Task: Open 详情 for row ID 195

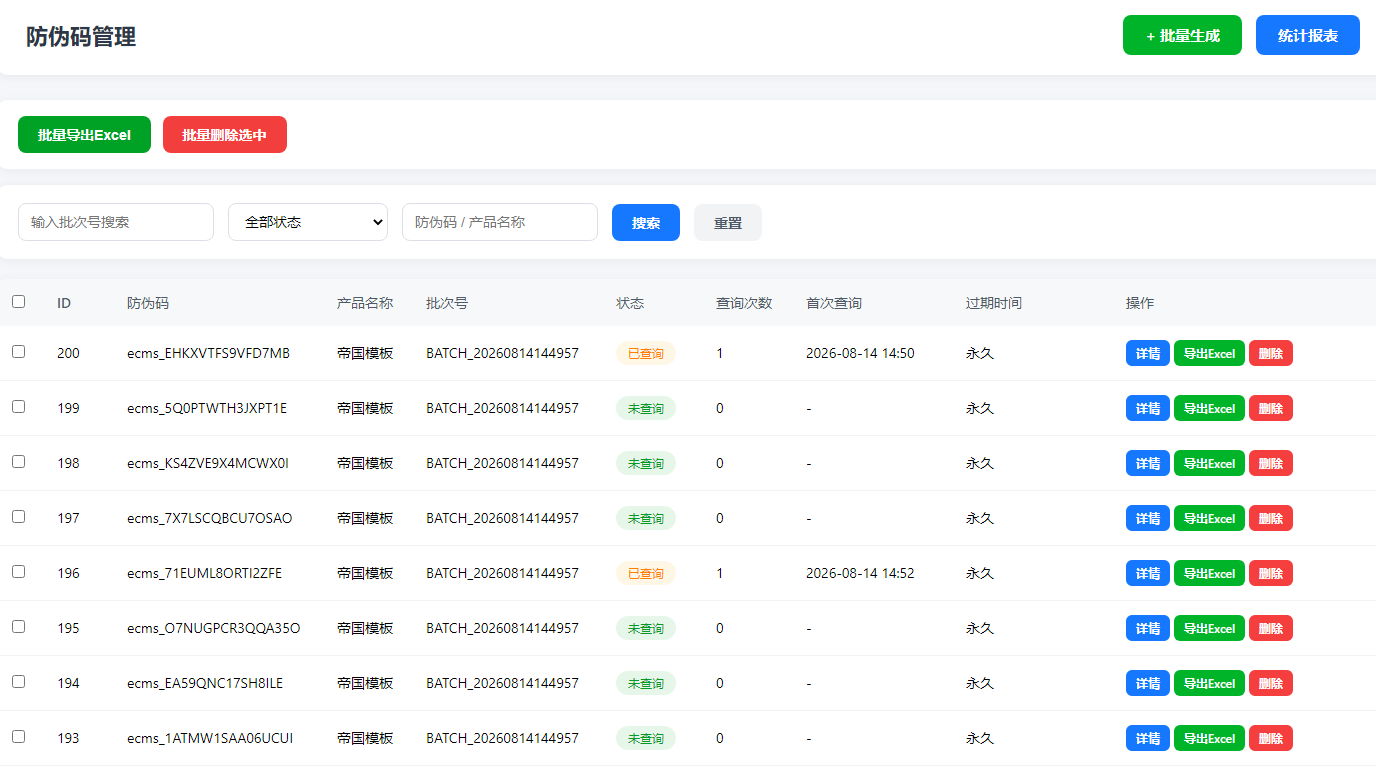Action: 1148,628
